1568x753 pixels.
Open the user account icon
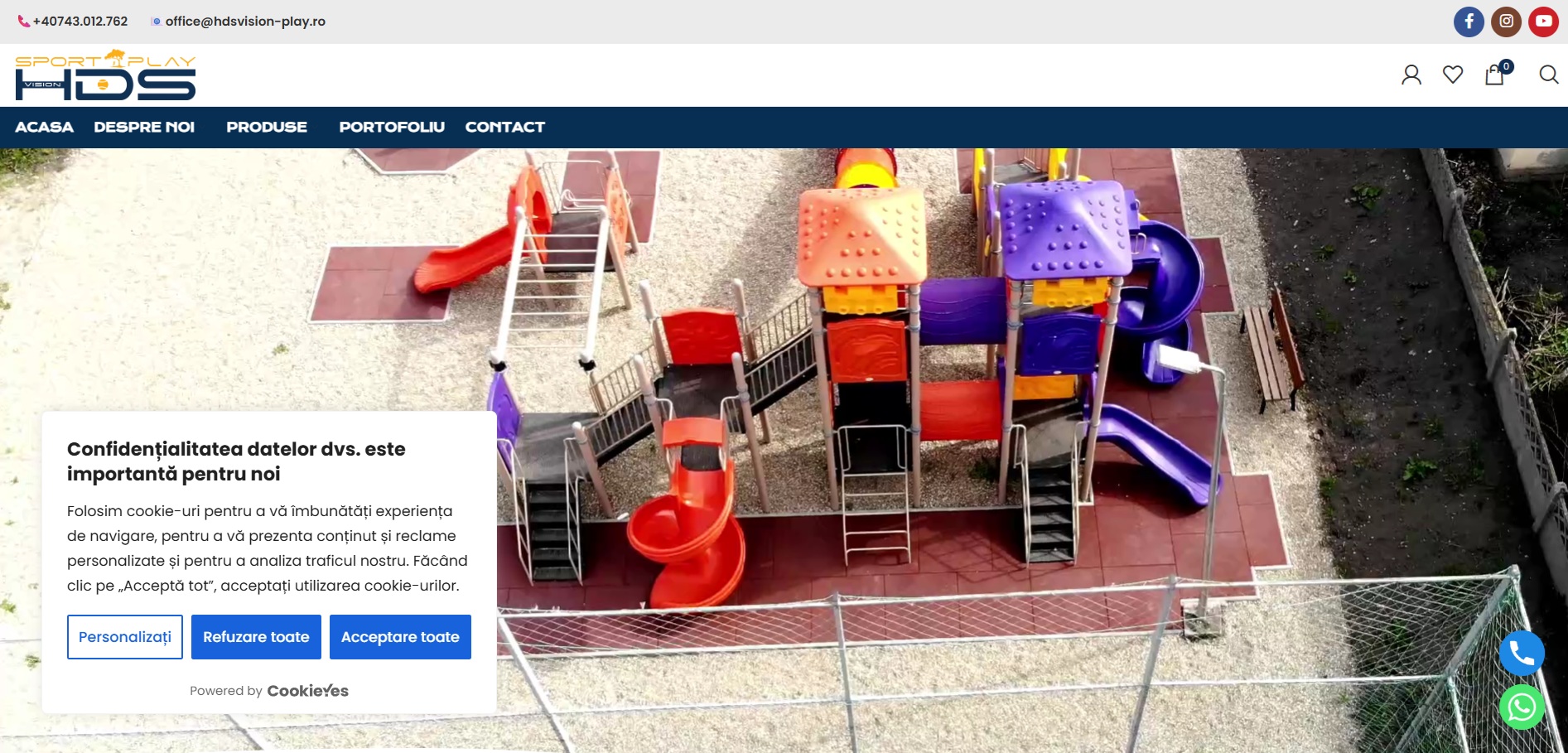(x=1411, y=75)
